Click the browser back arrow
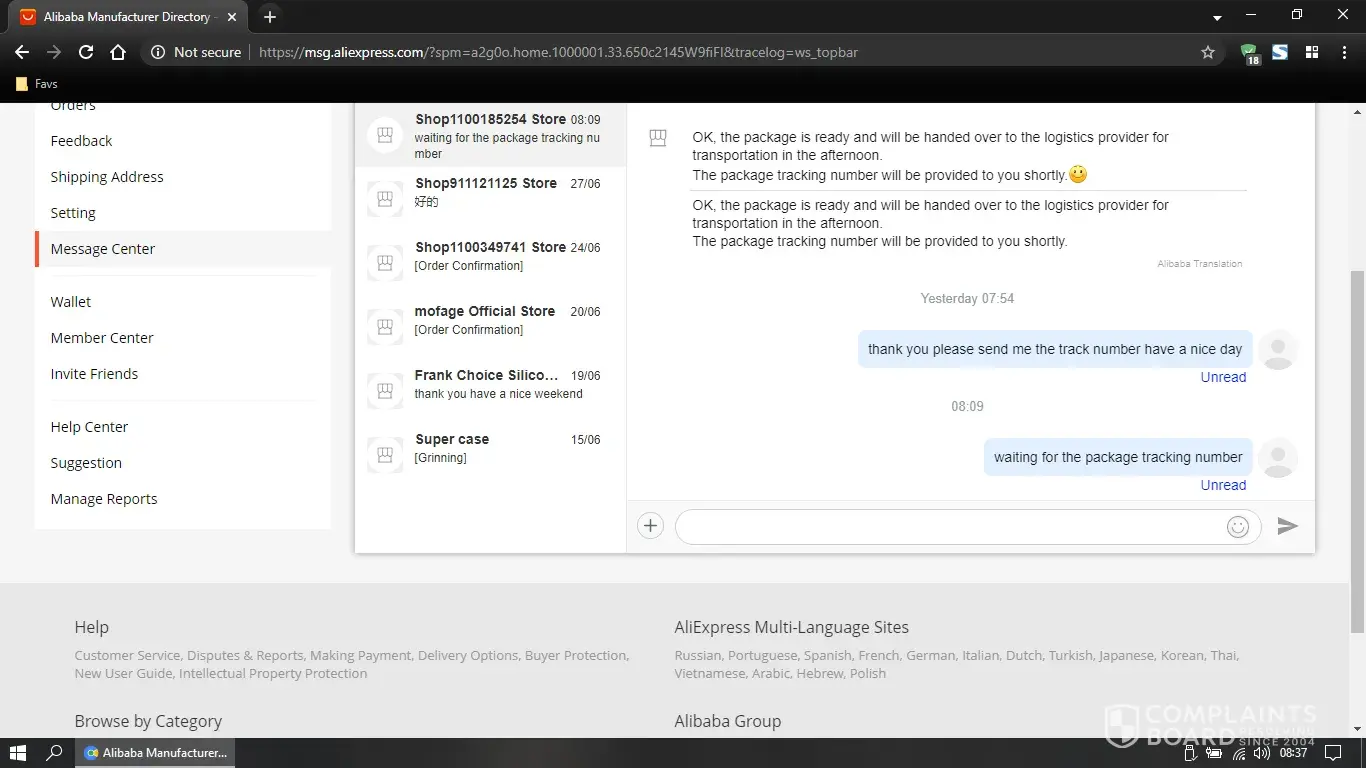Screen dimensions: 1366x768 pyautogui.click(x=22, y=52)
